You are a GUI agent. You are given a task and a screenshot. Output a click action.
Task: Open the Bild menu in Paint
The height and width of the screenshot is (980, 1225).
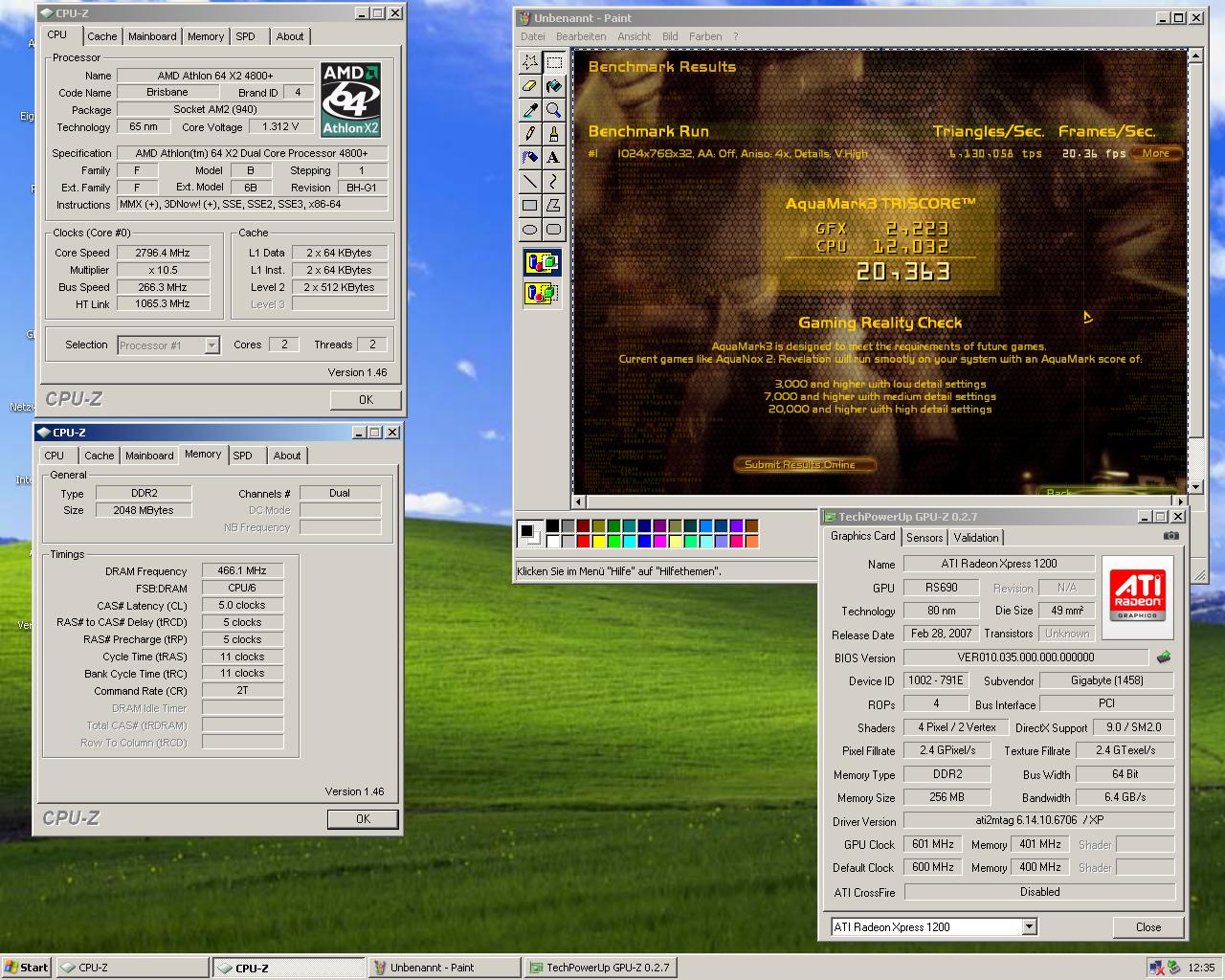tap(670, 36)
